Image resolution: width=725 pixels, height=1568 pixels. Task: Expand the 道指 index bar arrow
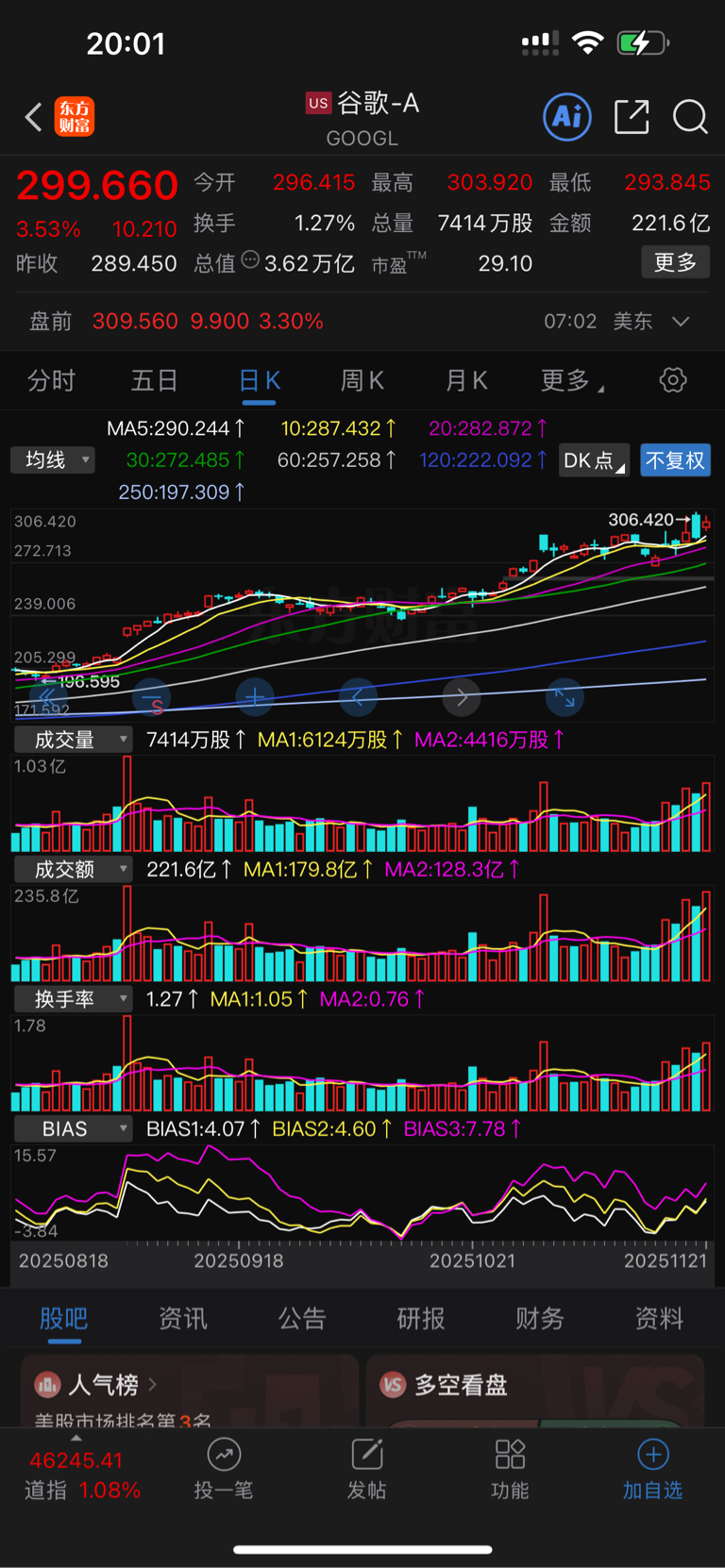point(76,1439)
